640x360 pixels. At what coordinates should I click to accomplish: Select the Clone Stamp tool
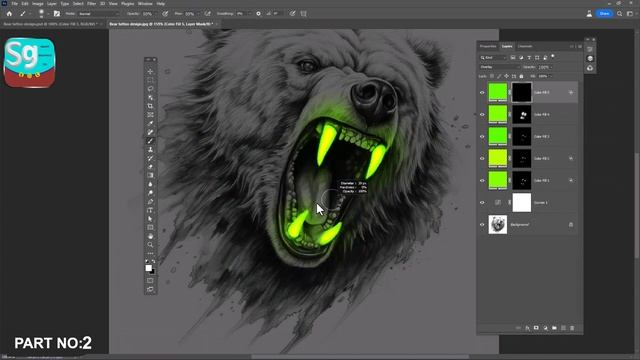point(150,149)
